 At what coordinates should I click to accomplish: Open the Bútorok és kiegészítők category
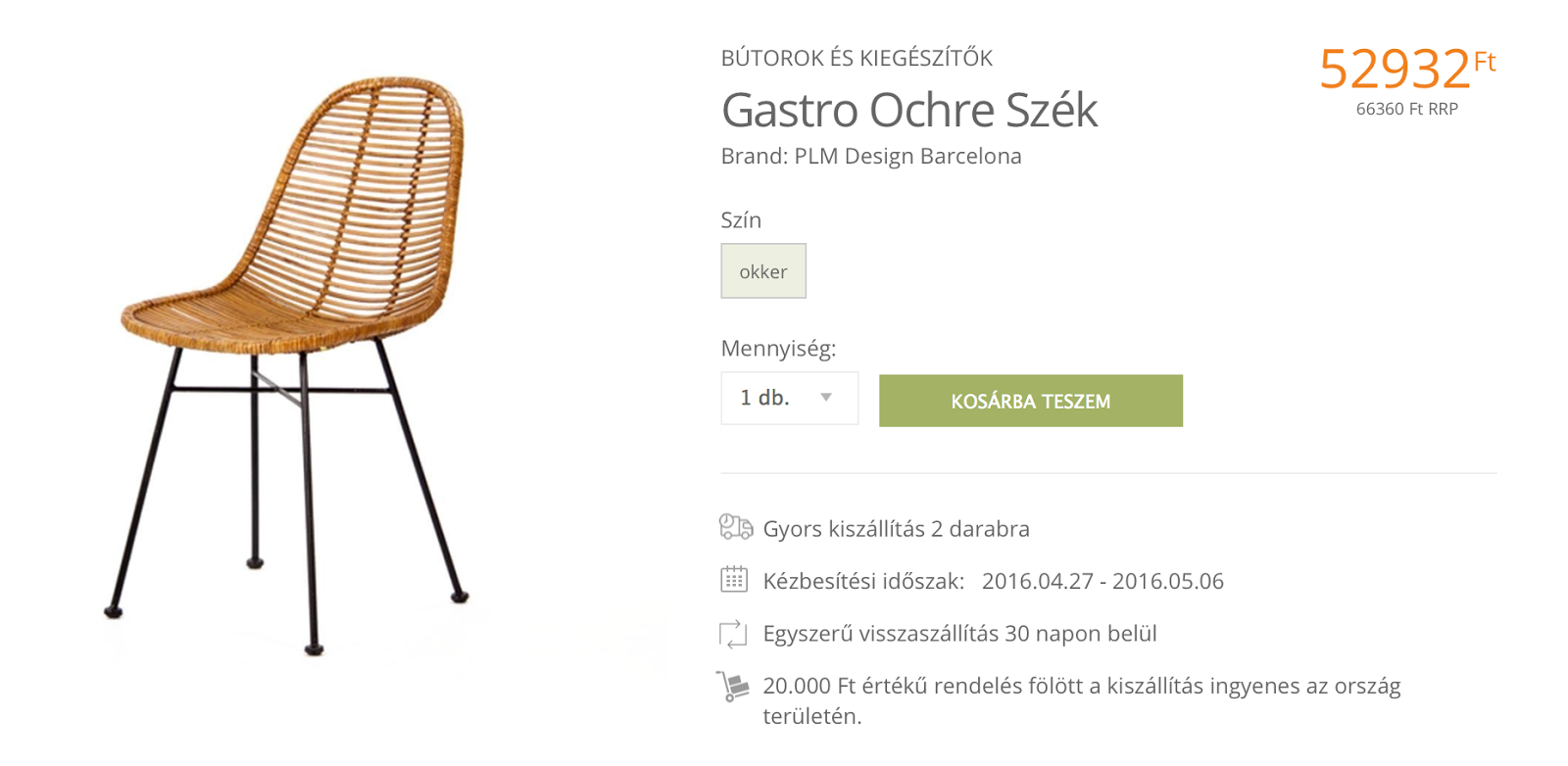coord(857,58)
